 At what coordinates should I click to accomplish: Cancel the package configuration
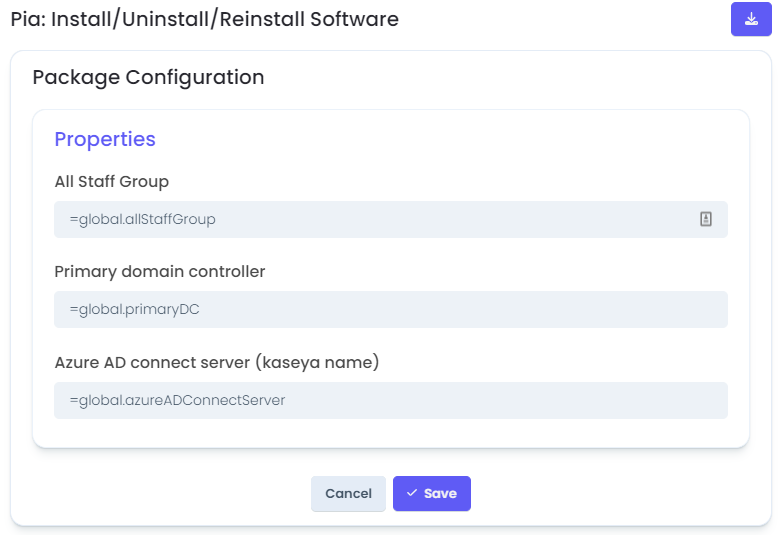tap(348, 493)
